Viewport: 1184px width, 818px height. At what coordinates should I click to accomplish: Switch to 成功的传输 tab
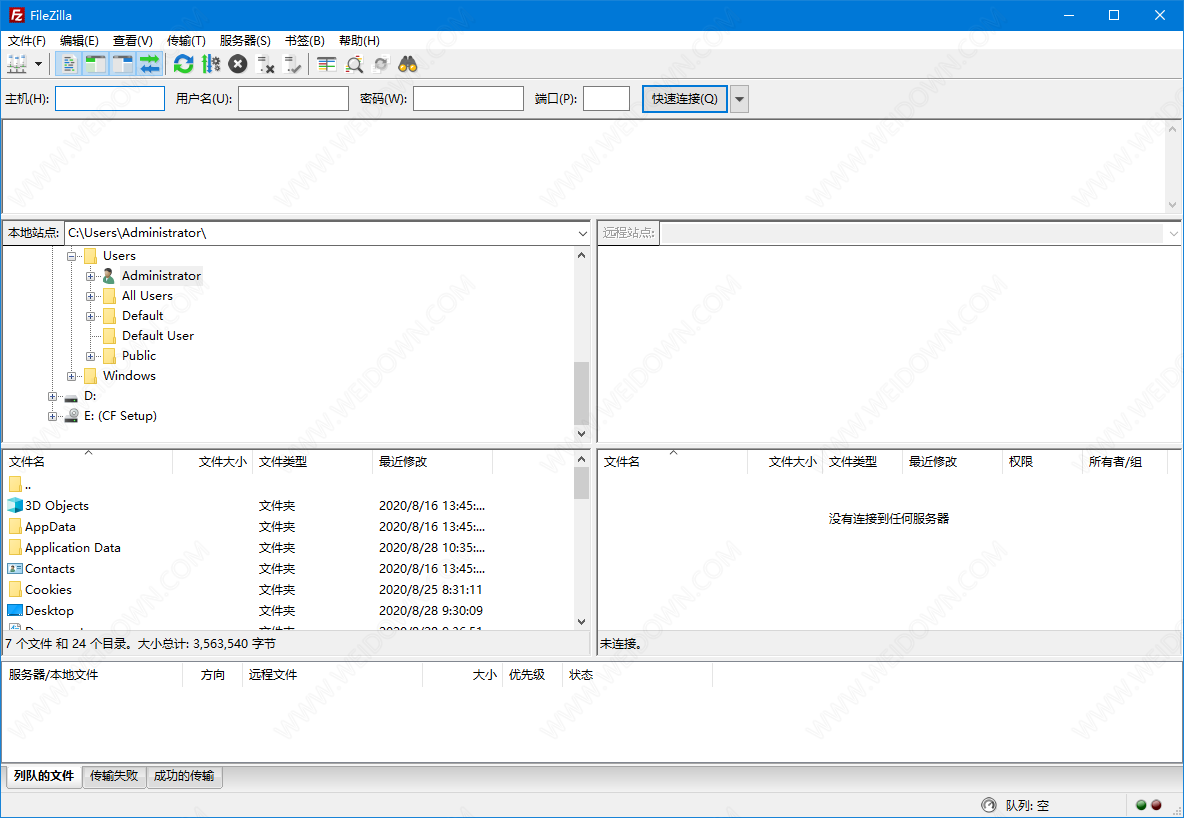coord(184,776)
